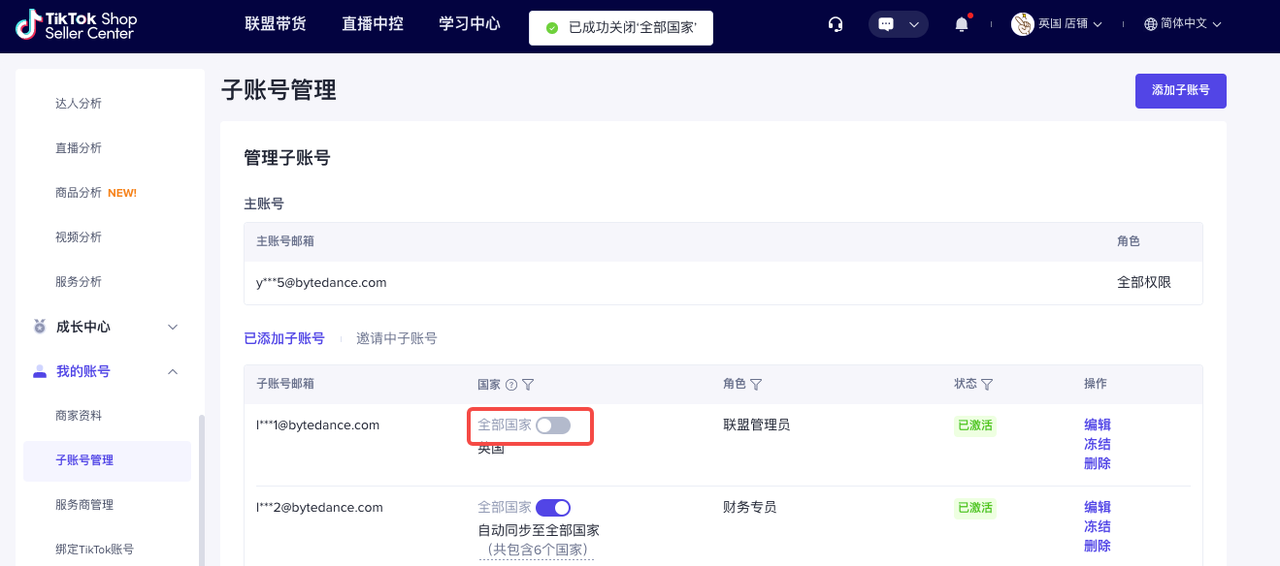Open customer support headset icon
The width and height of the screenshot is (1280, 566).
tap(836, 24)
